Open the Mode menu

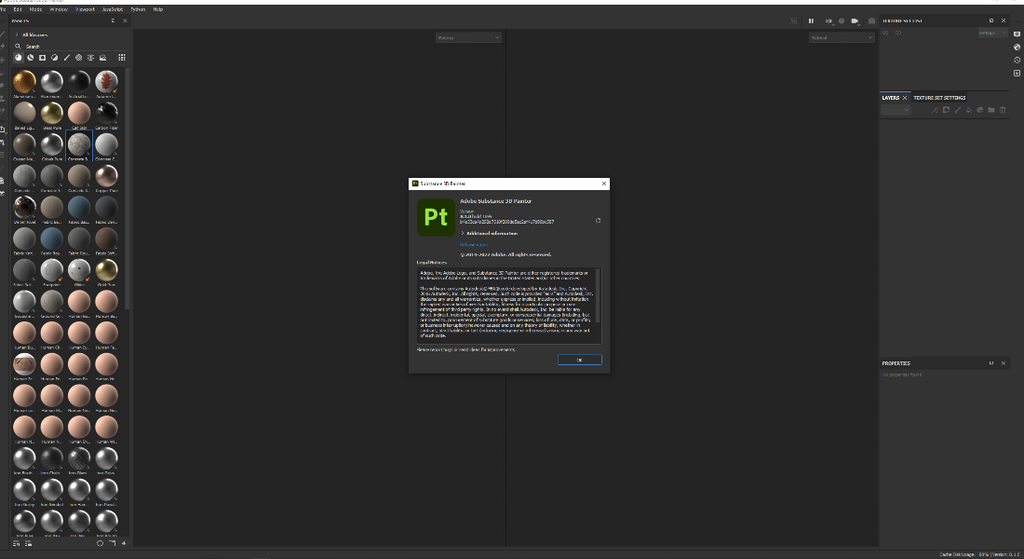pyautogui.click(x=36, y=9)
